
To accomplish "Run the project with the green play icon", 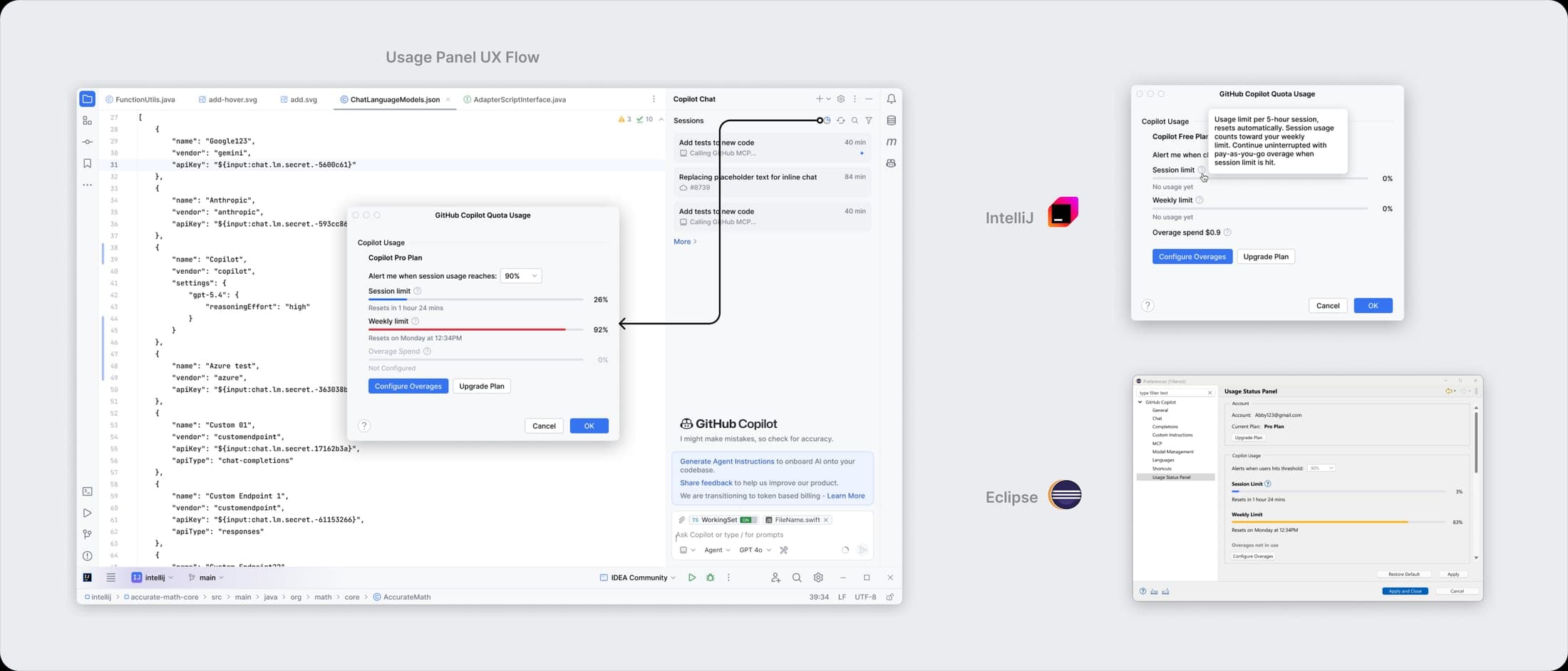I will click(691, 578).
